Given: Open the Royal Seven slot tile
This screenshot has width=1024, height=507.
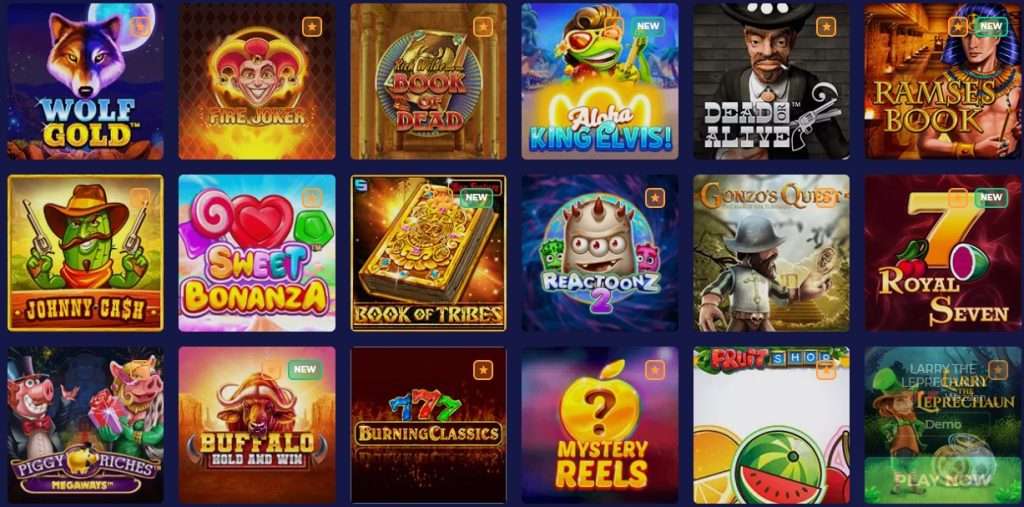Looking at the screenshot, I should 942,253.
